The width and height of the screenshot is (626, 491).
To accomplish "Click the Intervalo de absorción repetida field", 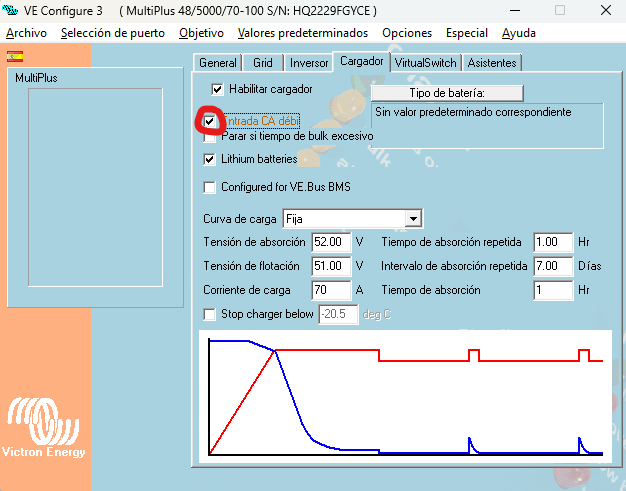I will [x=553, y=266].
